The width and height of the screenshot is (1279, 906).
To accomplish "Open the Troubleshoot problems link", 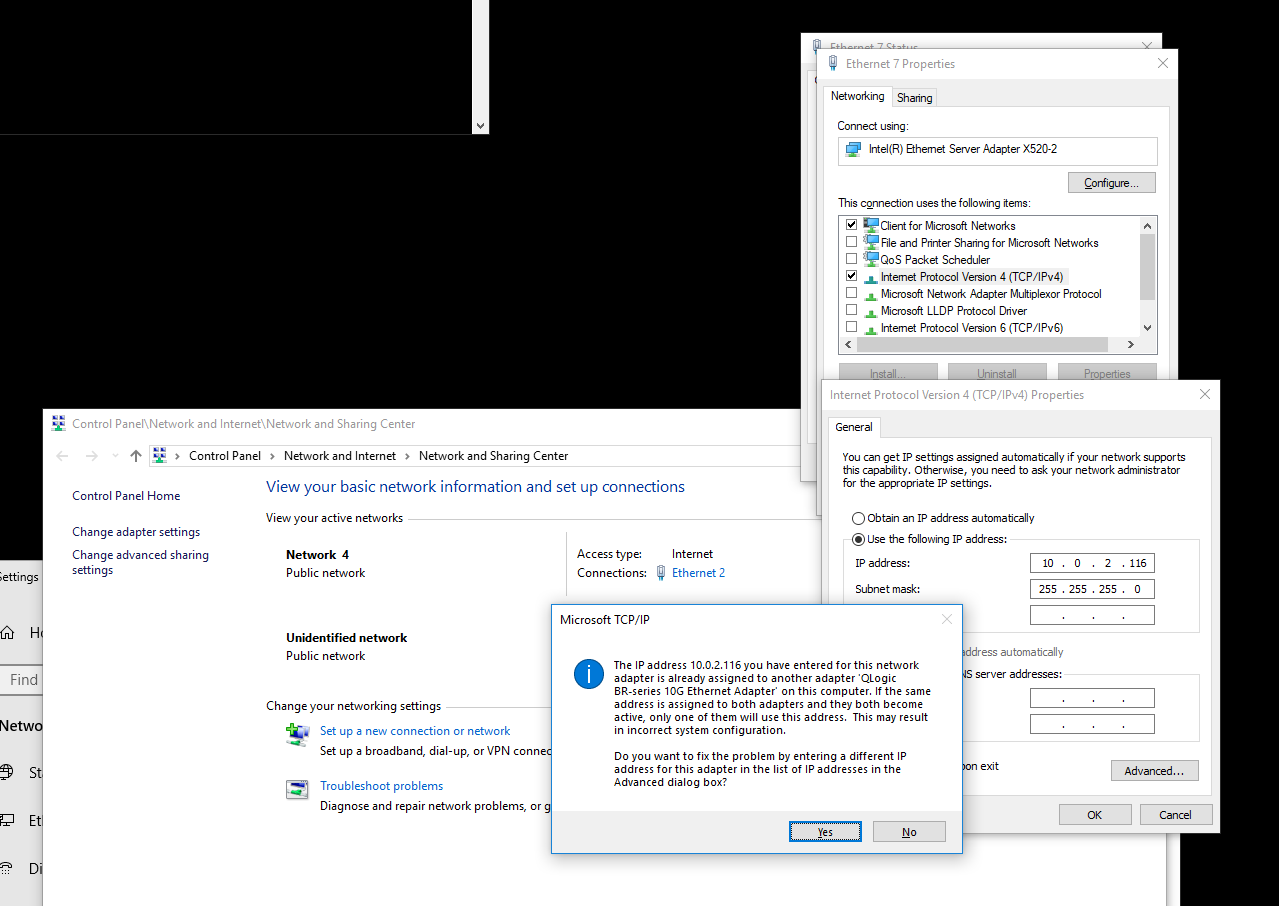I will pyautogui.click(x=381, y=786).
